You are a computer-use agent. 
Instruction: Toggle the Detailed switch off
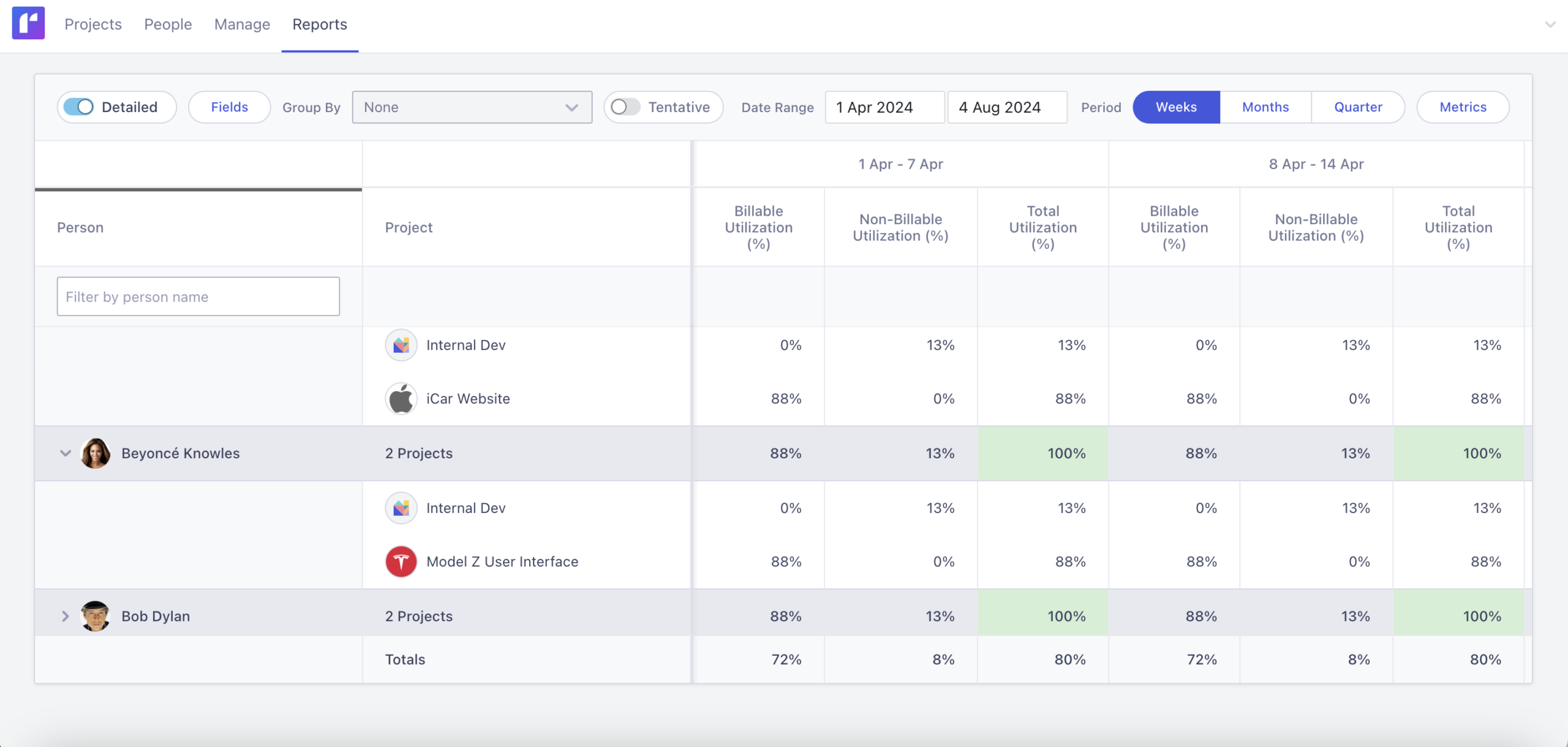pyautogui.click(x=79, y=107)
